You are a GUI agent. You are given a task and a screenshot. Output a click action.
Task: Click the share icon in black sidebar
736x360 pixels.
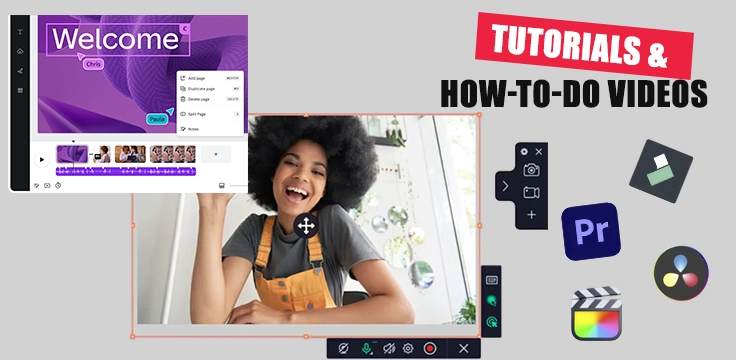click(20, 71)
